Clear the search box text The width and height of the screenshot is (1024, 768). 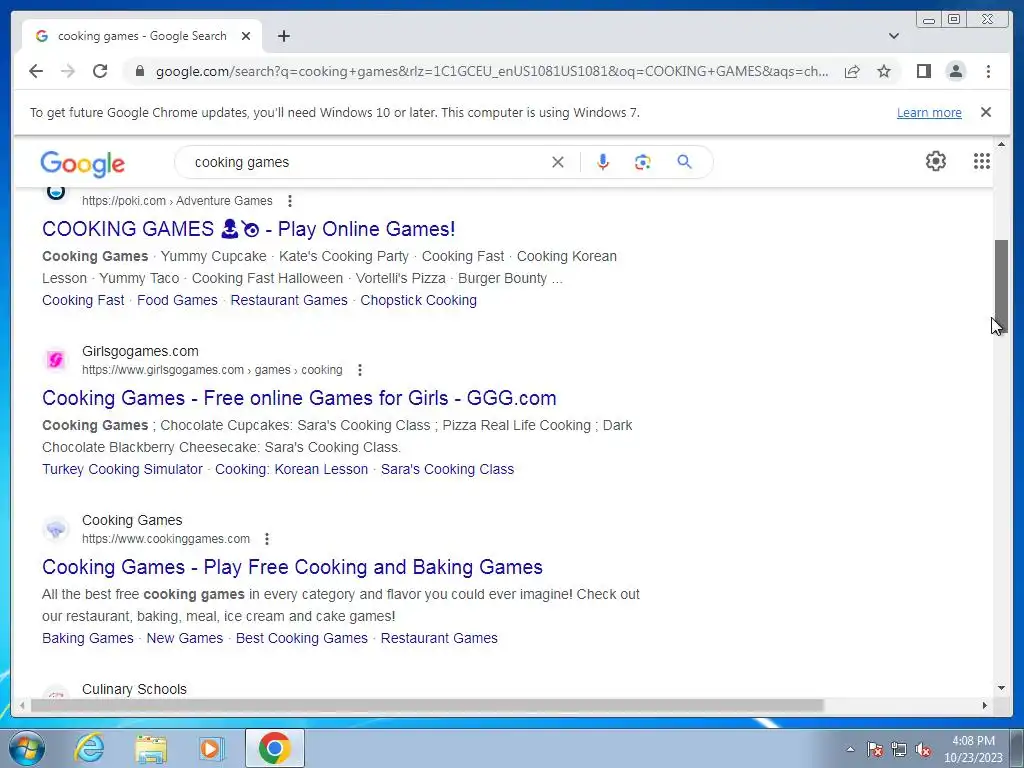[558, 162]
